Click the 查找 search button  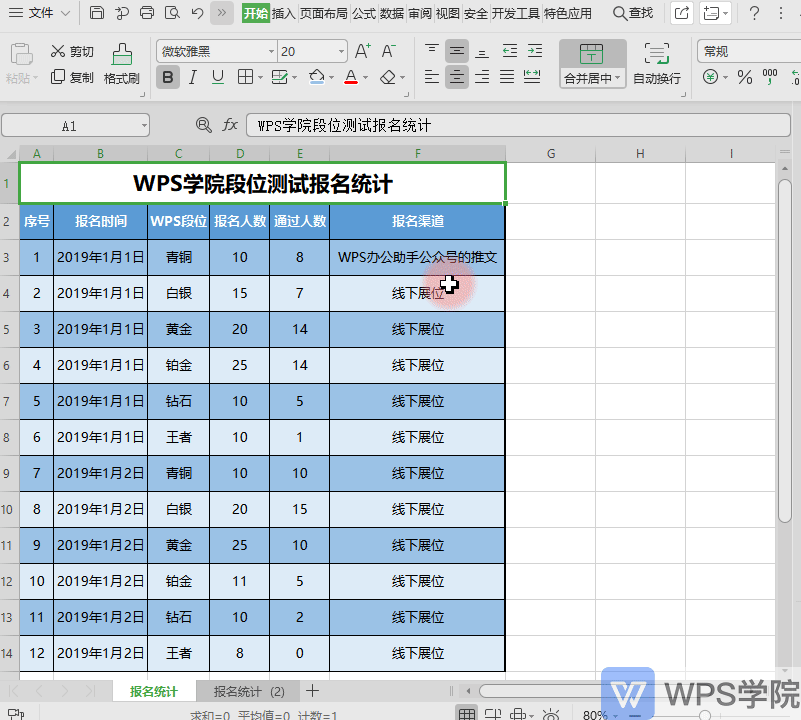pyautogui.click(x=632, y=13)
